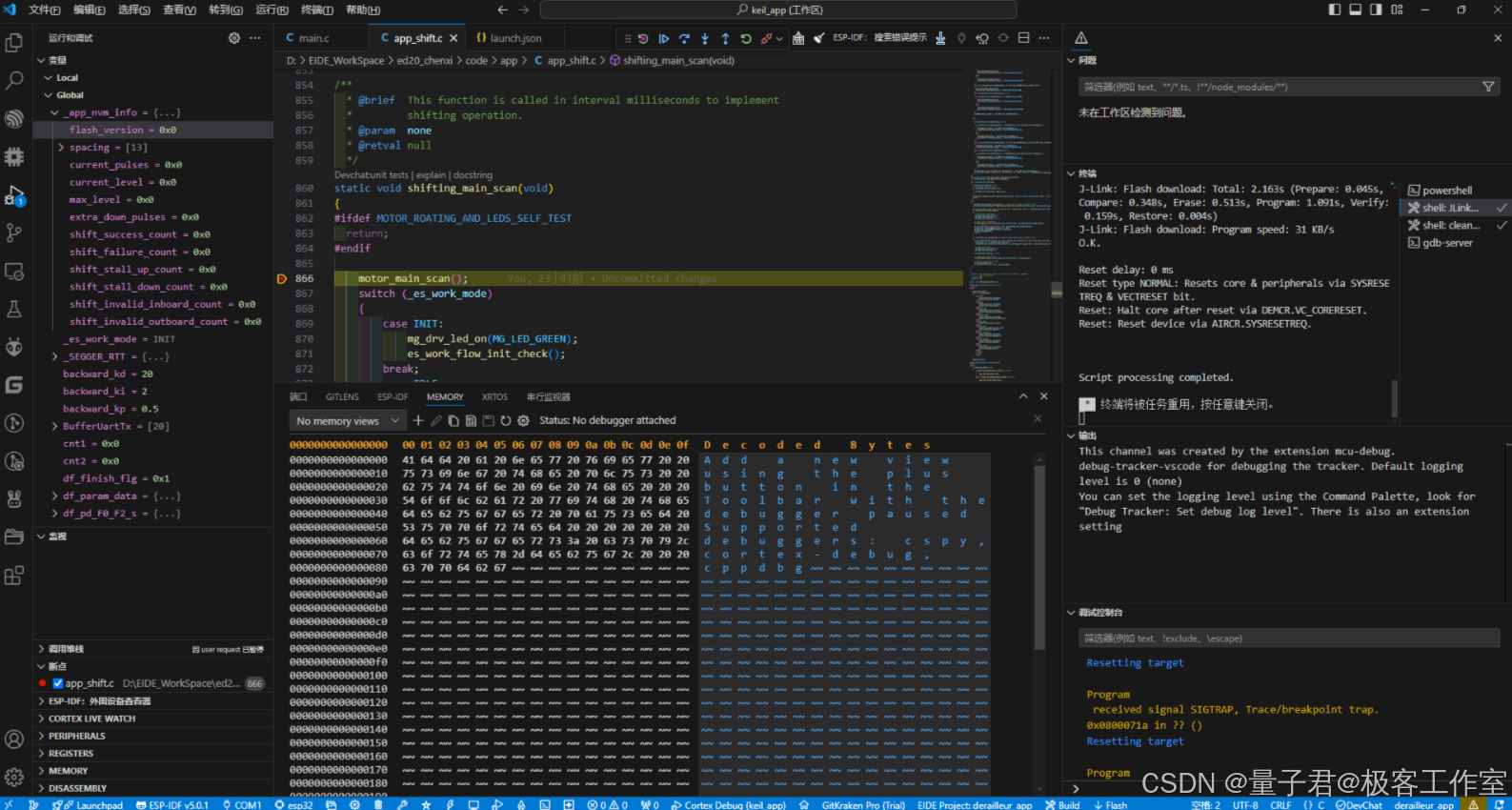Click the red debug Disconnect button
The width and height of the screenshot is (1512, 810).
coord(767,38)
